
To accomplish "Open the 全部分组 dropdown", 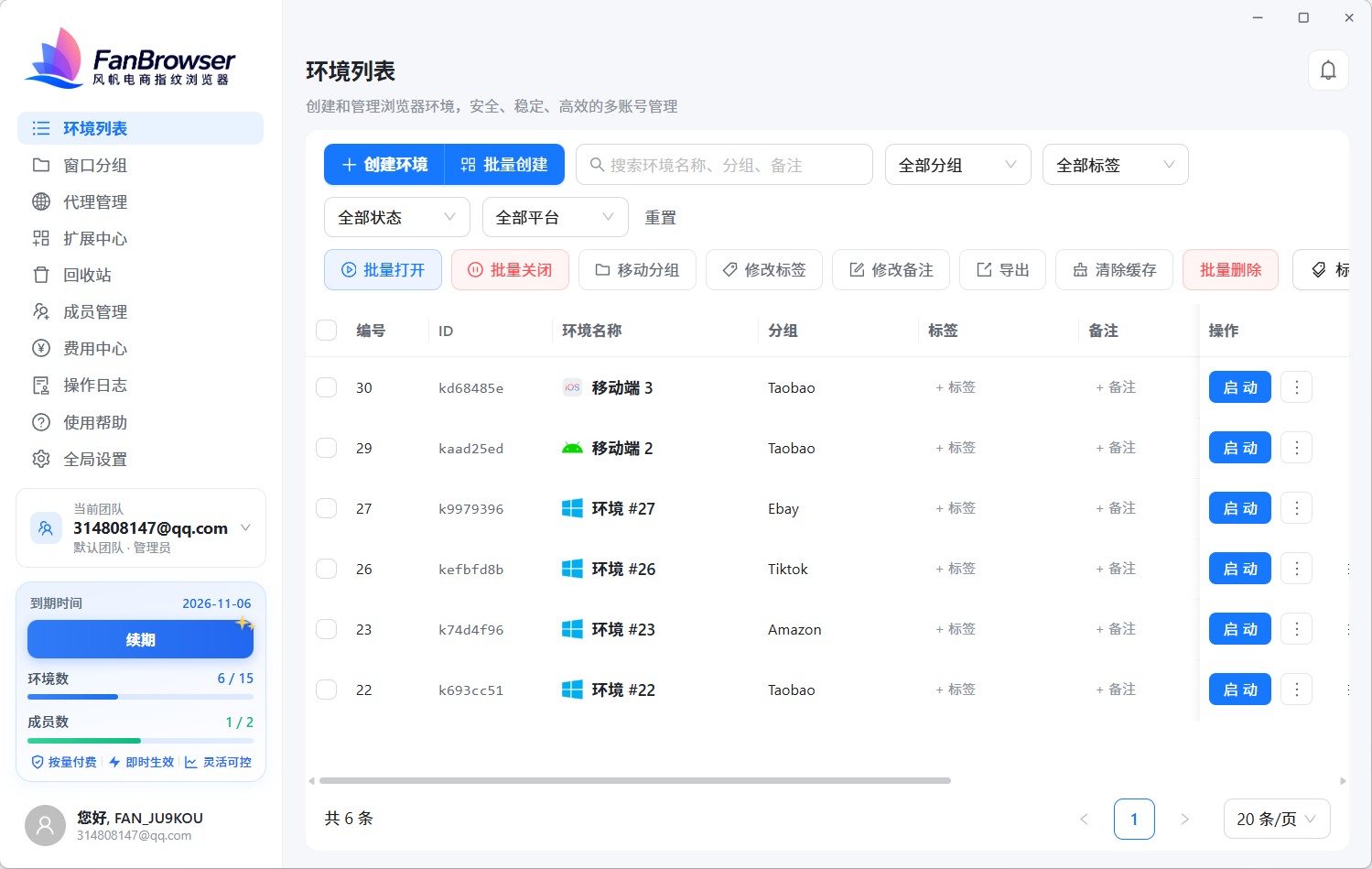I will point(957,165).
